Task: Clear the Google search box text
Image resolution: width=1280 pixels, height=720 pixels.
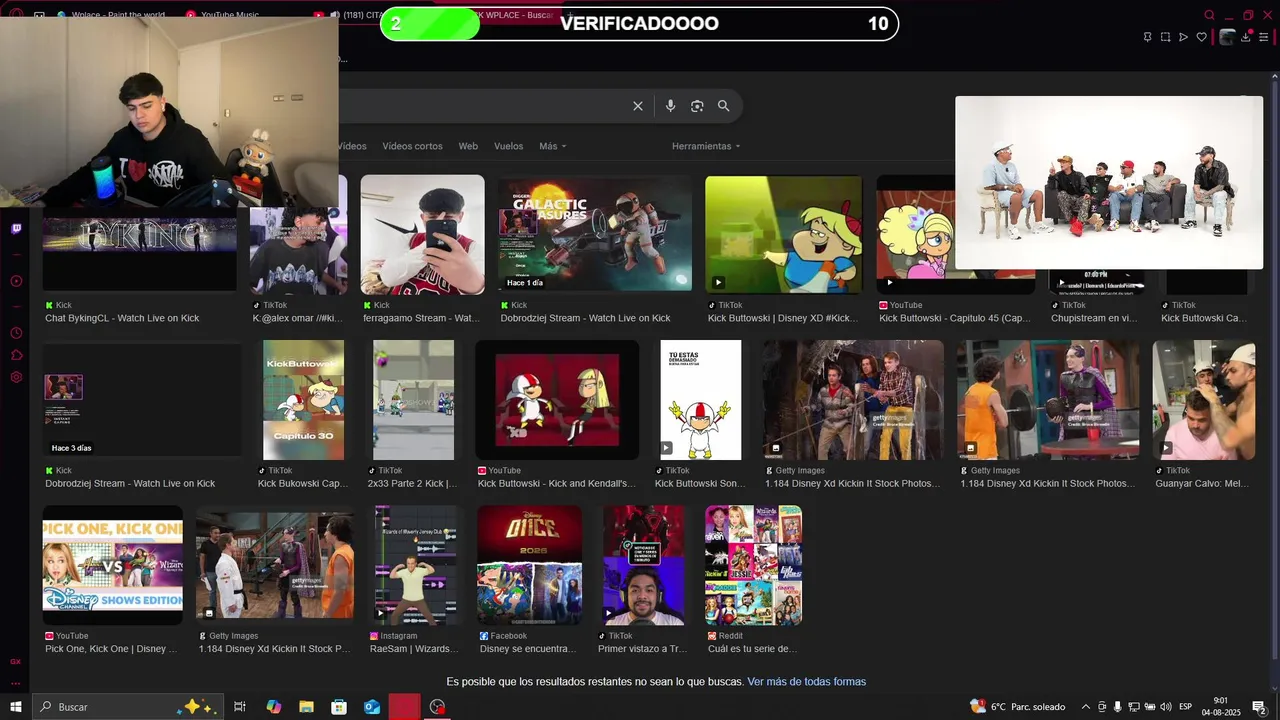Action: click(x=638, y=106)
